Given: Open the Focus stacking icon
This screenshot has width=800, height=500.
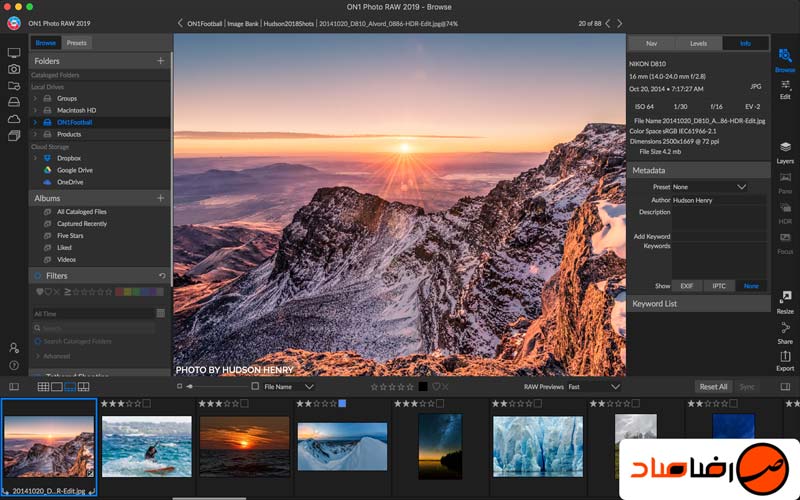Looking at the screenshot, I should click(785, 243).
